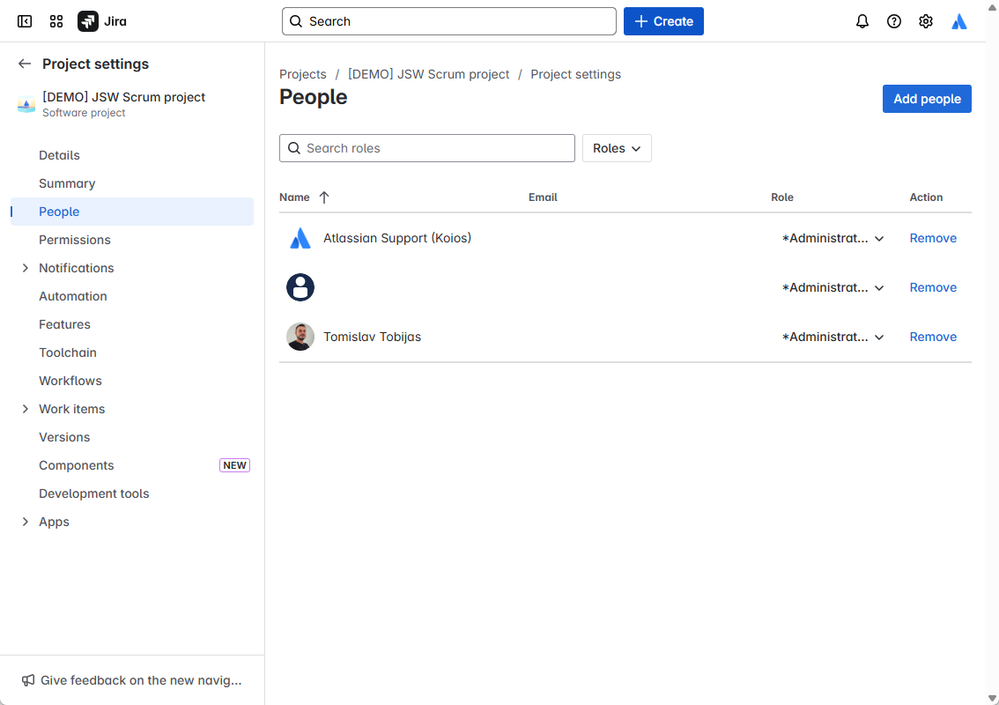Open the settings gear icon
The image size is (999, 705).
point(926,22)
